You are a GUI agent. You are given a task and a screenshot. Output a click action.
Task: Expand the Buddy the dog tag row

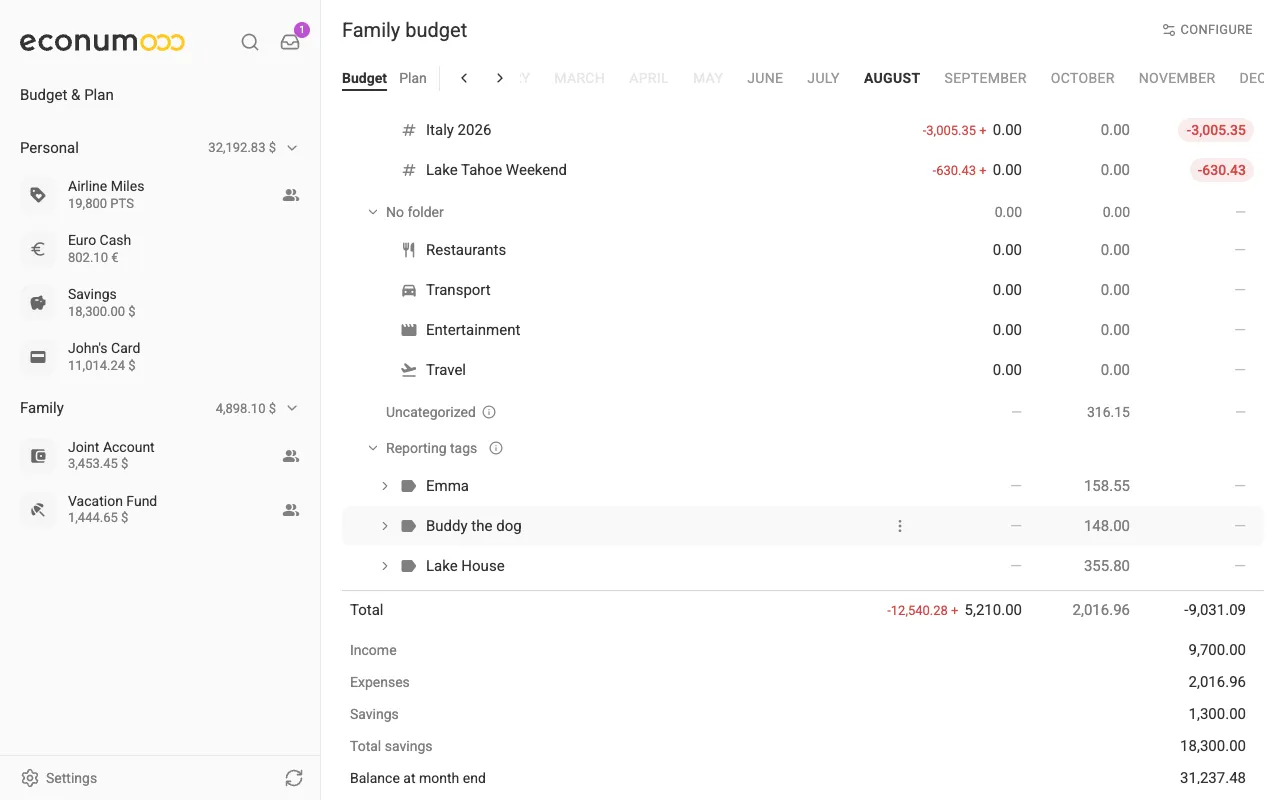point(385,526)
